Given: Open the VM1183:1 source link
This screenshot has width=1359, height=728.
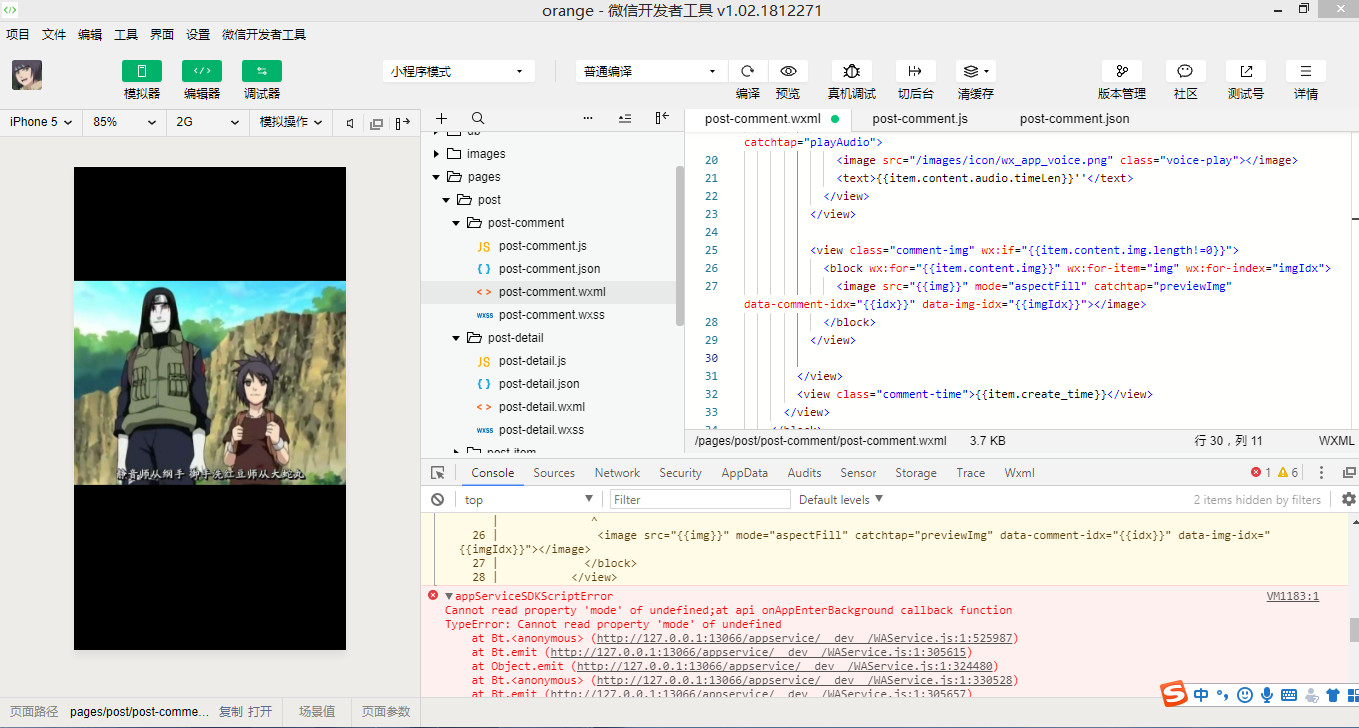Looking at the screenshot, I should (1293, 596).
